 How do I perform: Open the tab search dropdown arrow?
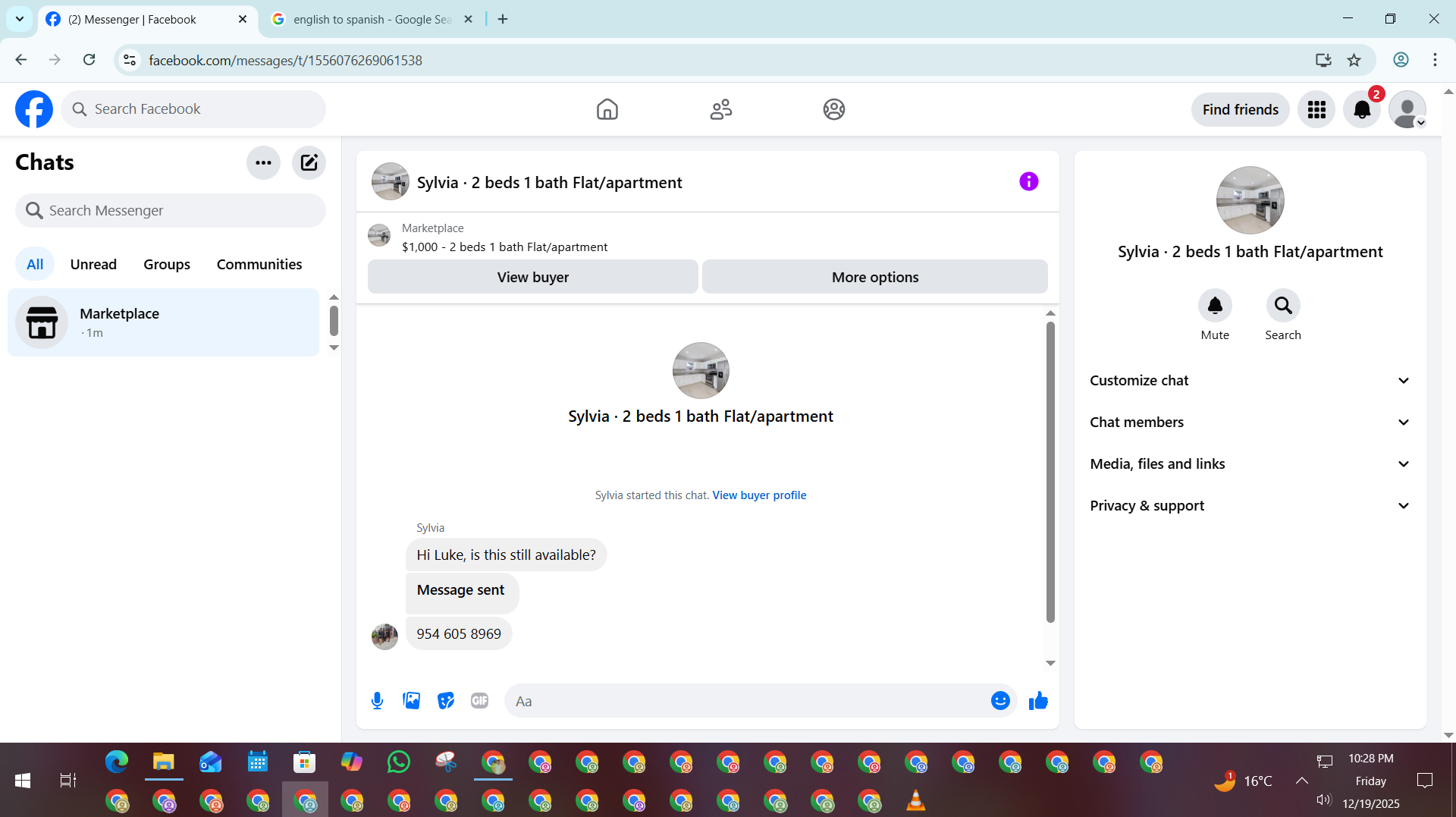(x=20, y=19)
